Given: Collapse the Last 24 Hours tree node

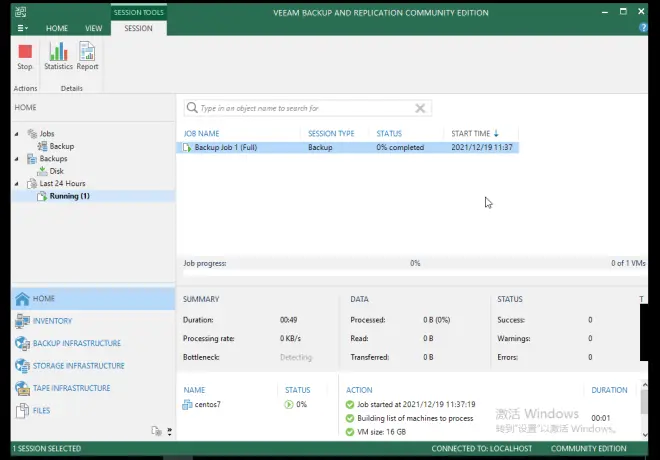Looking at the screenshot, I should (16, 183).
